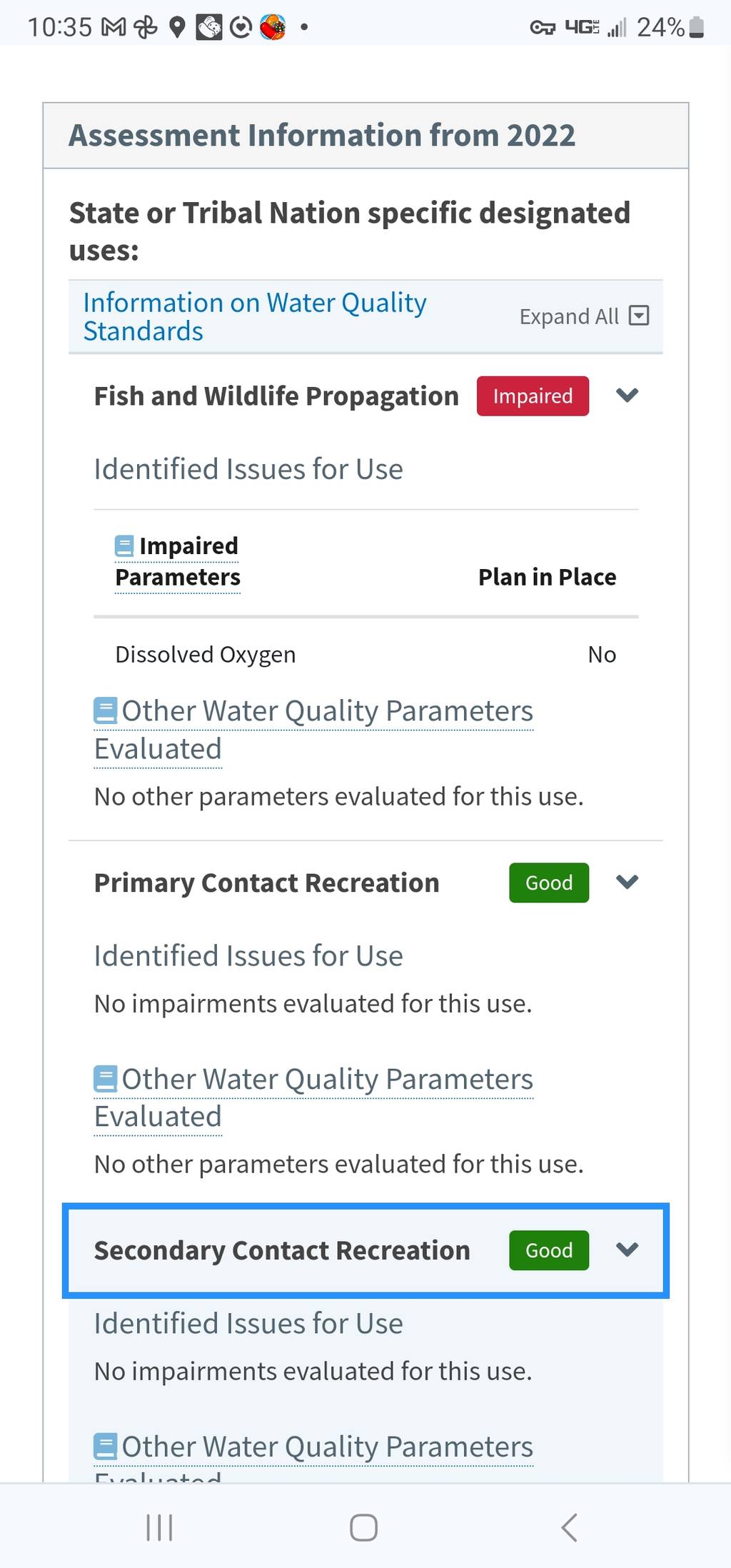Click the Good badge for Primary Contact Recreation
The width and height of the screenshot is (731, 1568).
point(549,883)
